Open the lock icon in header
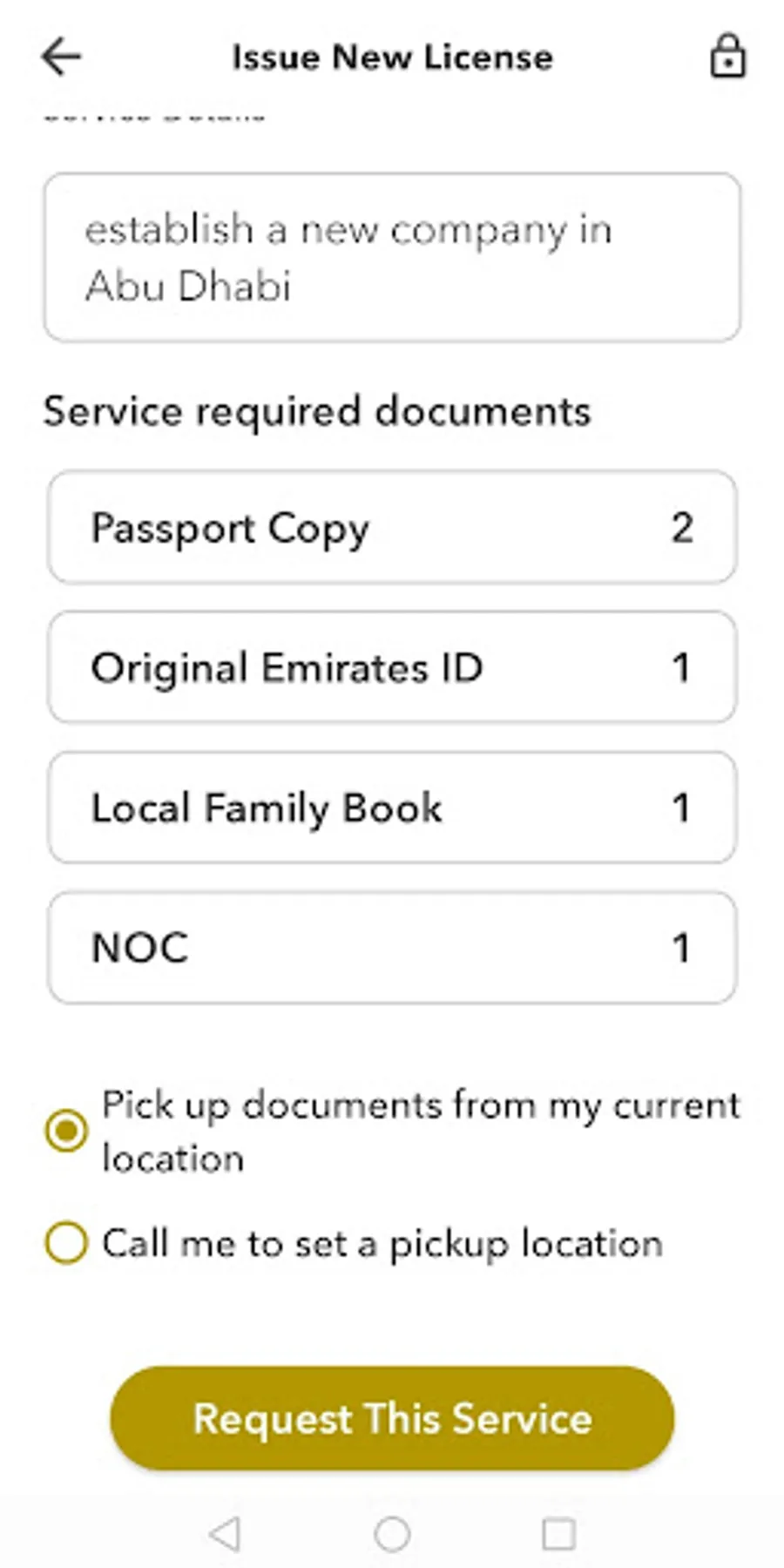This screenshot has height=1568, width=784. point(727,57)
